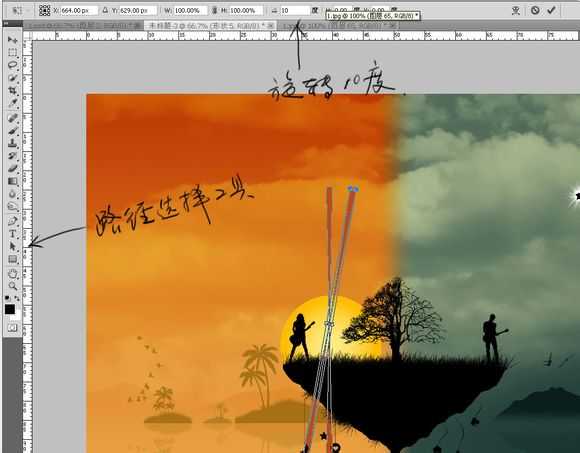
Task: Cancel transform with the circle-slash button
Action: (535, 10)
